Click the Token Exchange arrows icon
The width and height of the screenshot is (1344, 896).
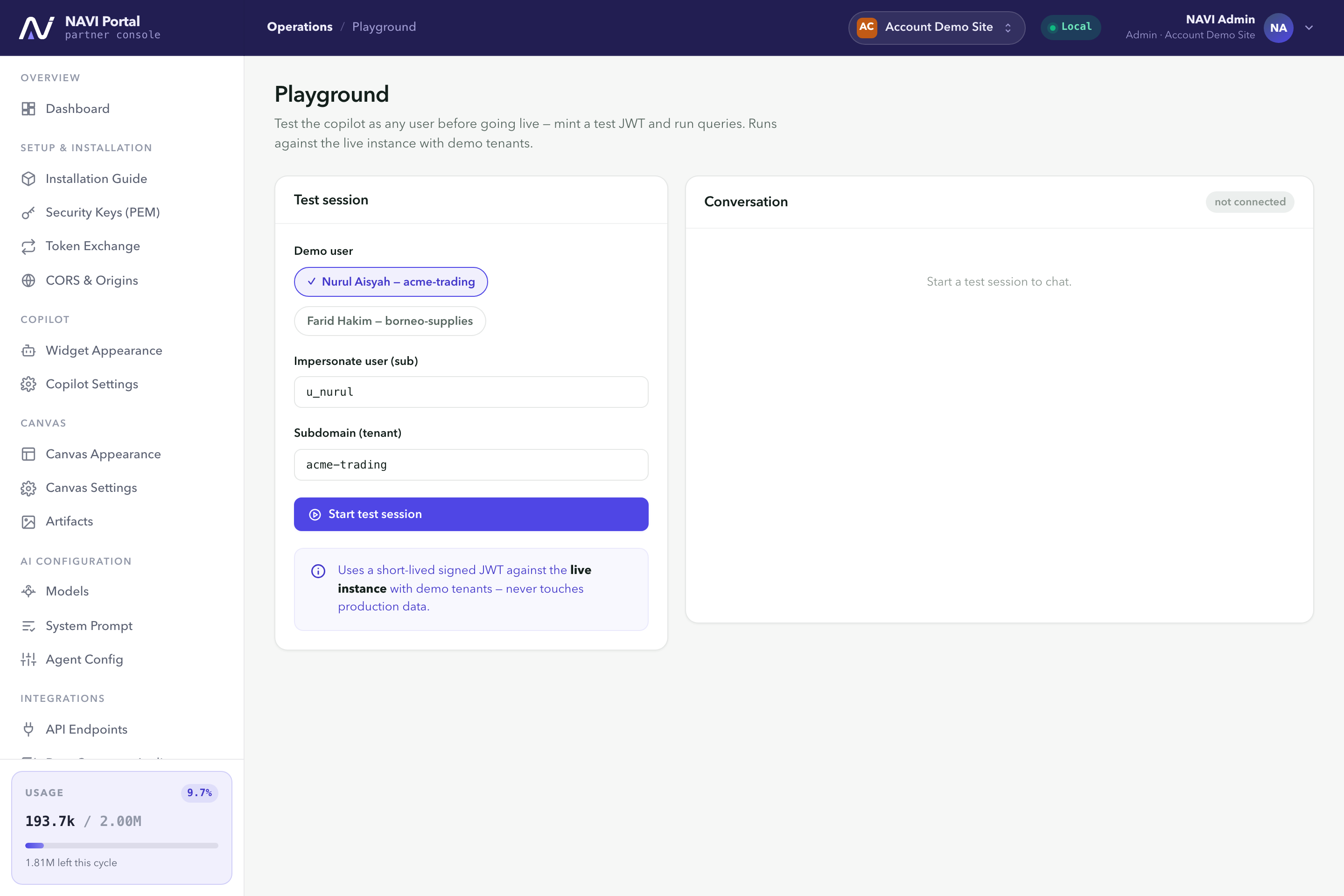click(28, 246)
